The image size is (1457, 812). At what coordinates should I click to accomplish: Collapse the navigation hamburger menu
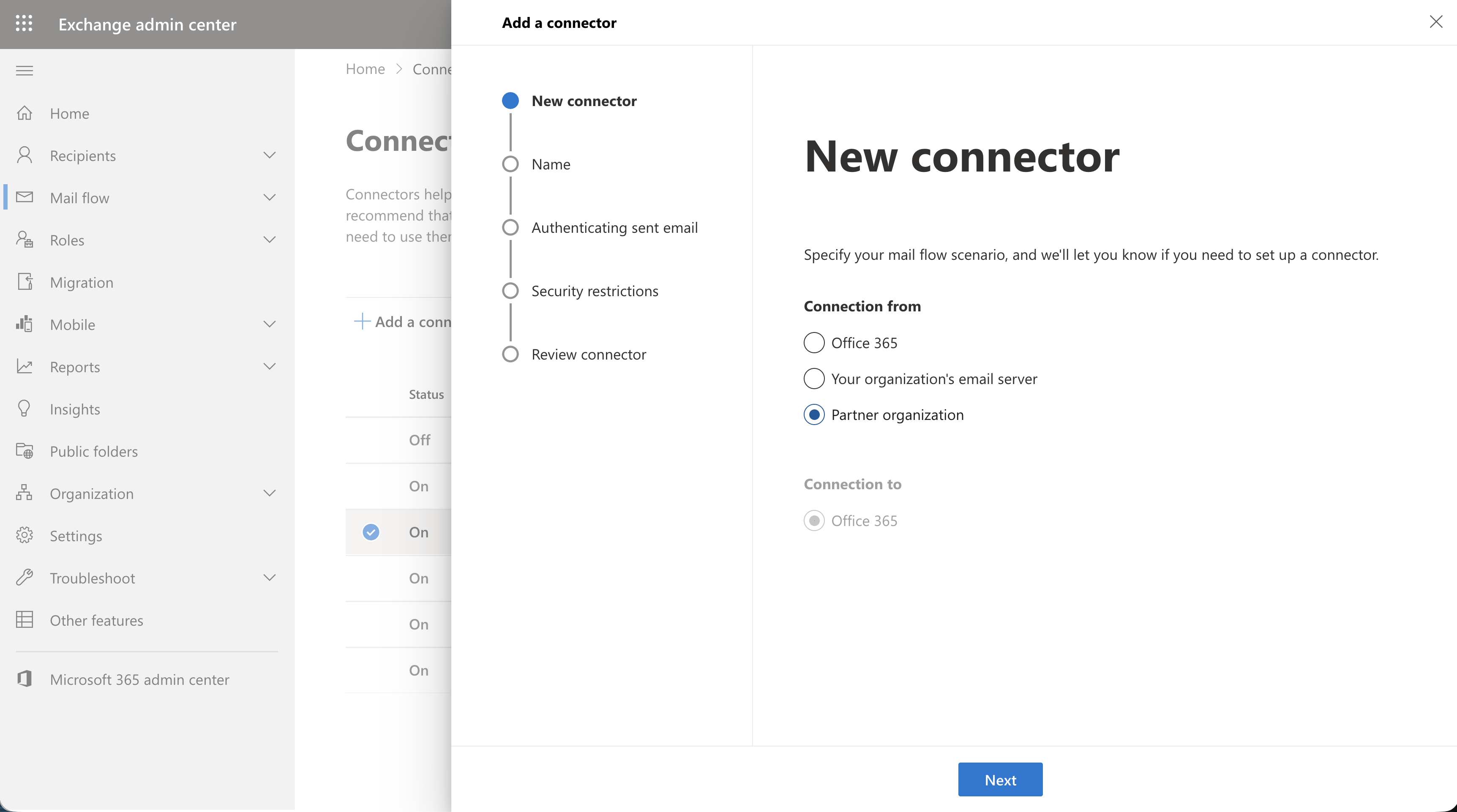point(25,71)
